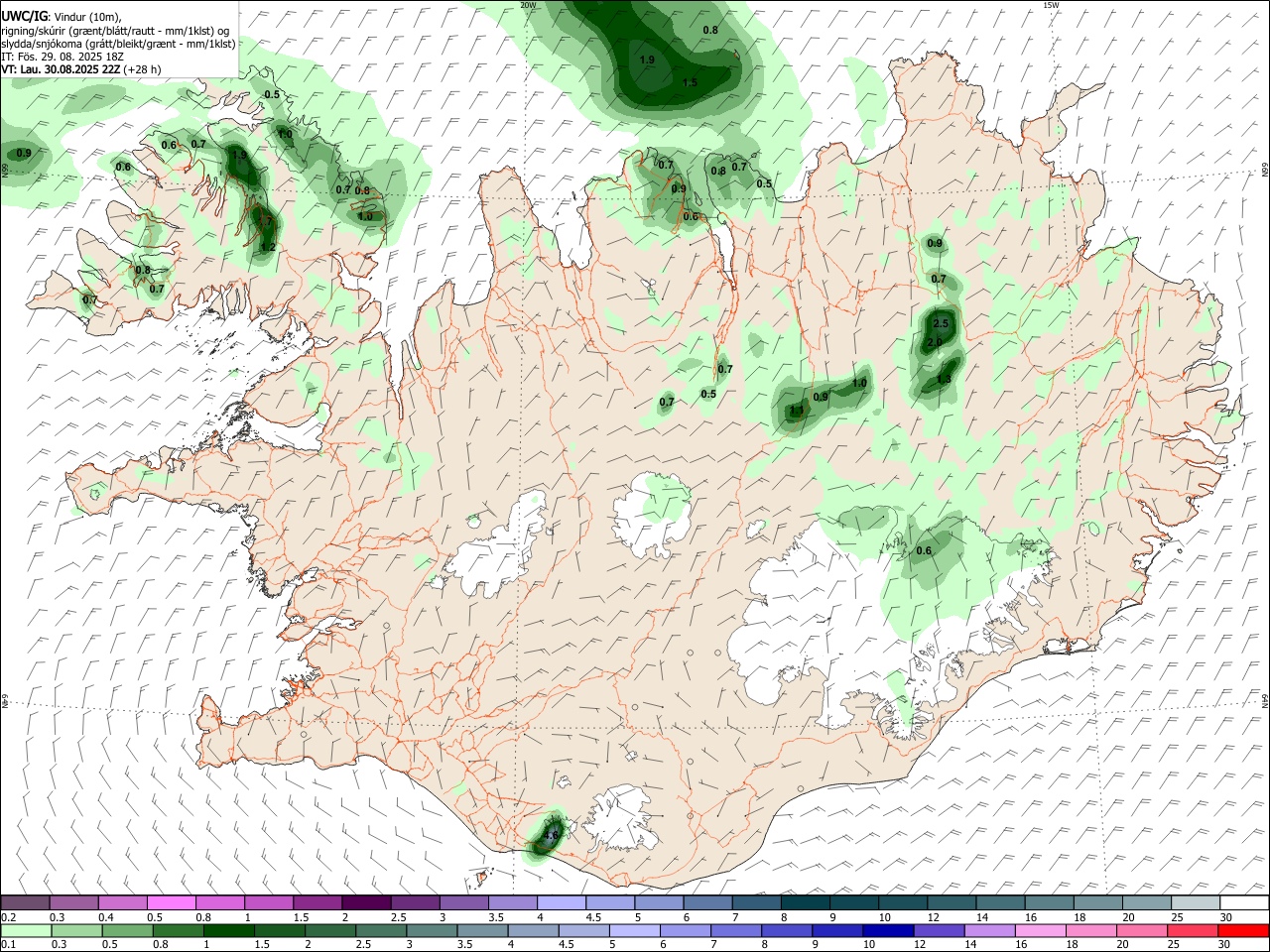This screenshot has height=952, width=1270.
Task: Click the lower legend swatch labeled 2.5
Action: point(382,931)
